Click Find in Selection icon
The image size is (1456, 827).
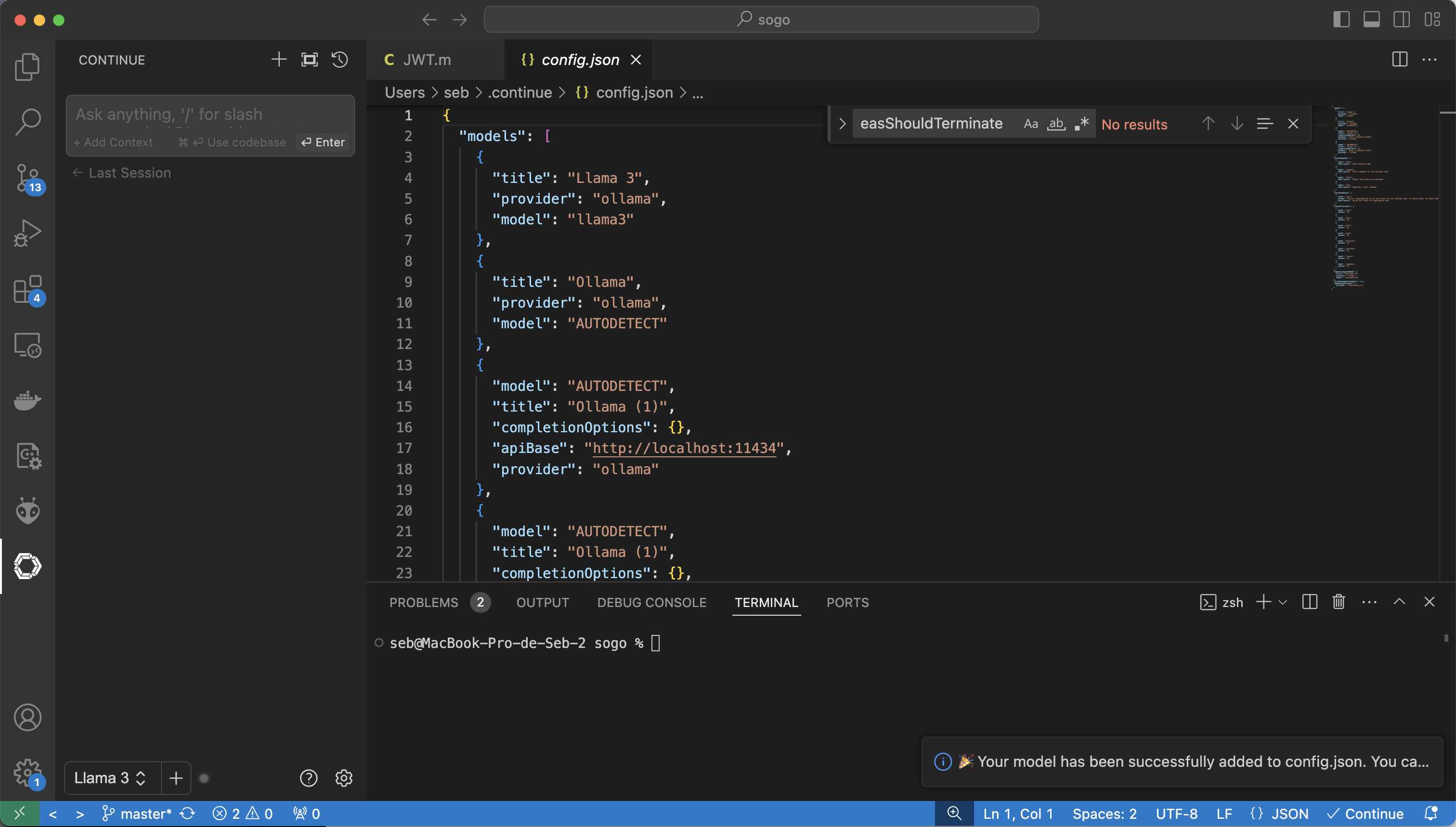[1264, 123]
